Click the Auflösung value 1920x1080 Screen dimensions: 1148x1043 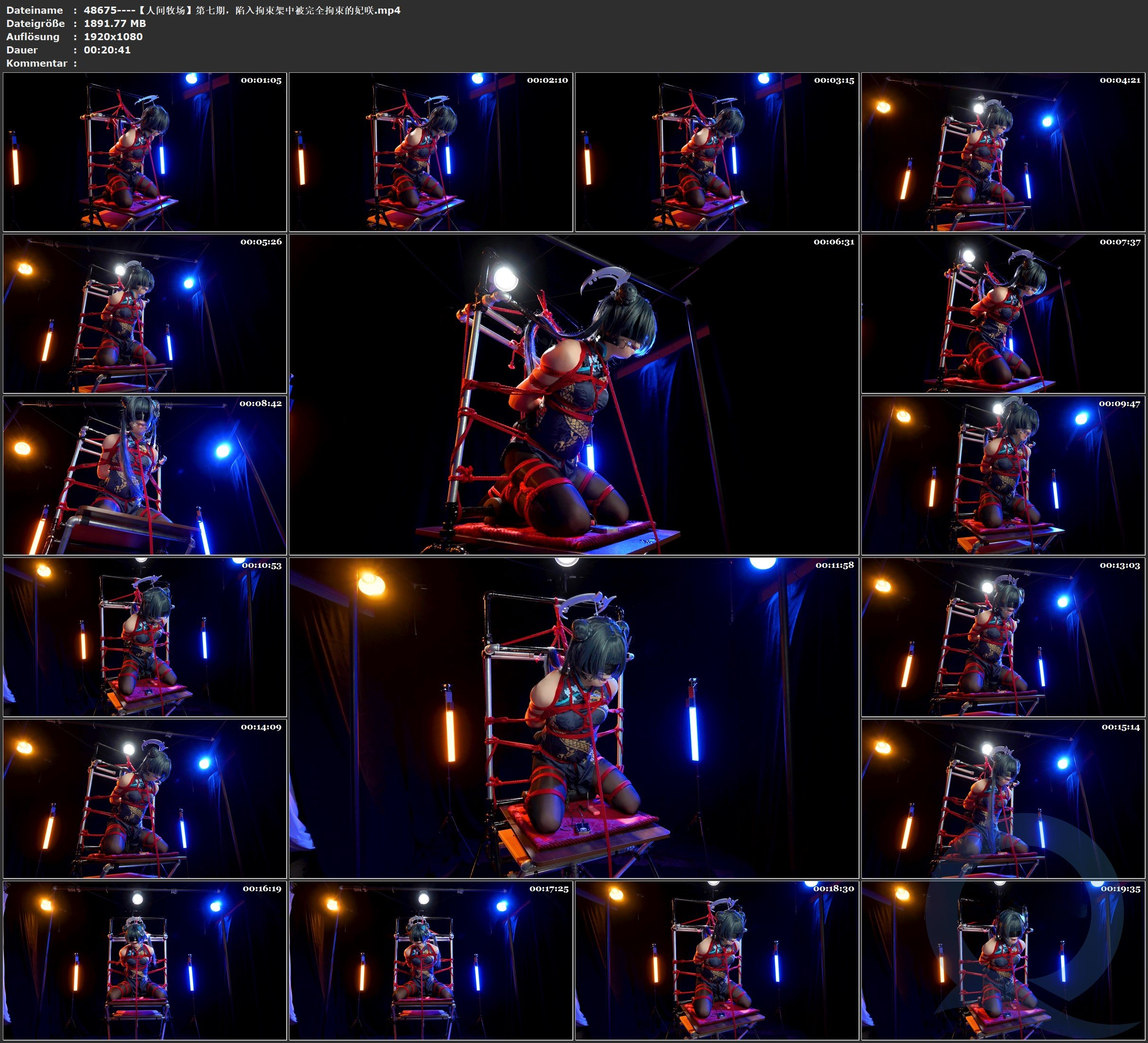click(x=114, y=36)
